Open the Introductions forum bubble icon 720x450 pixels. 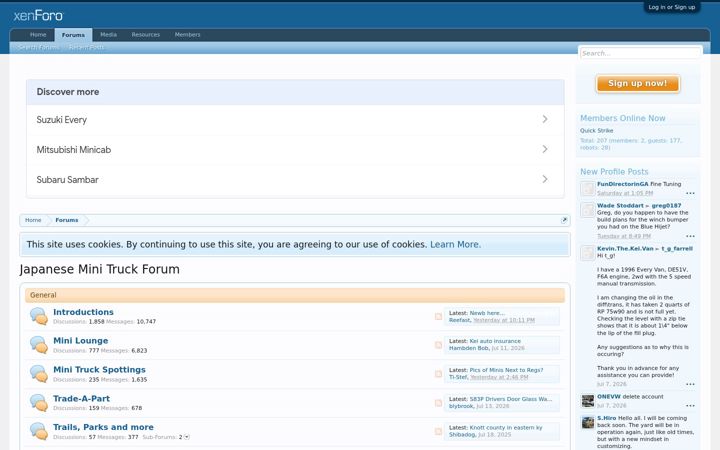coord(39,316)
